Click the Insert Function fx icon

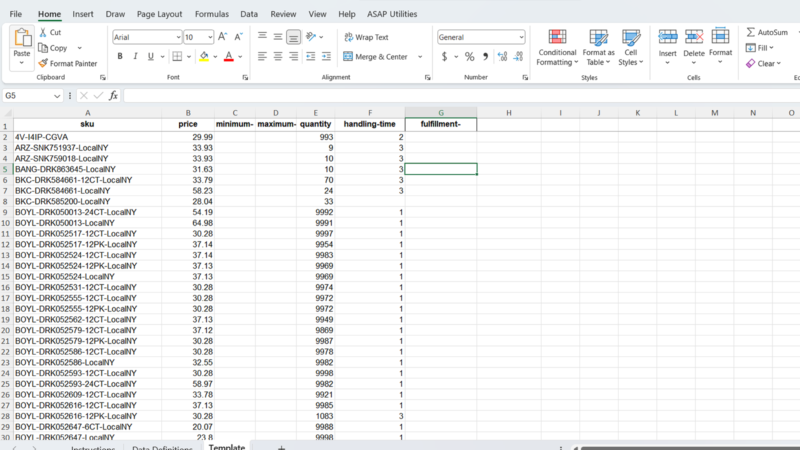coord(114,96)
